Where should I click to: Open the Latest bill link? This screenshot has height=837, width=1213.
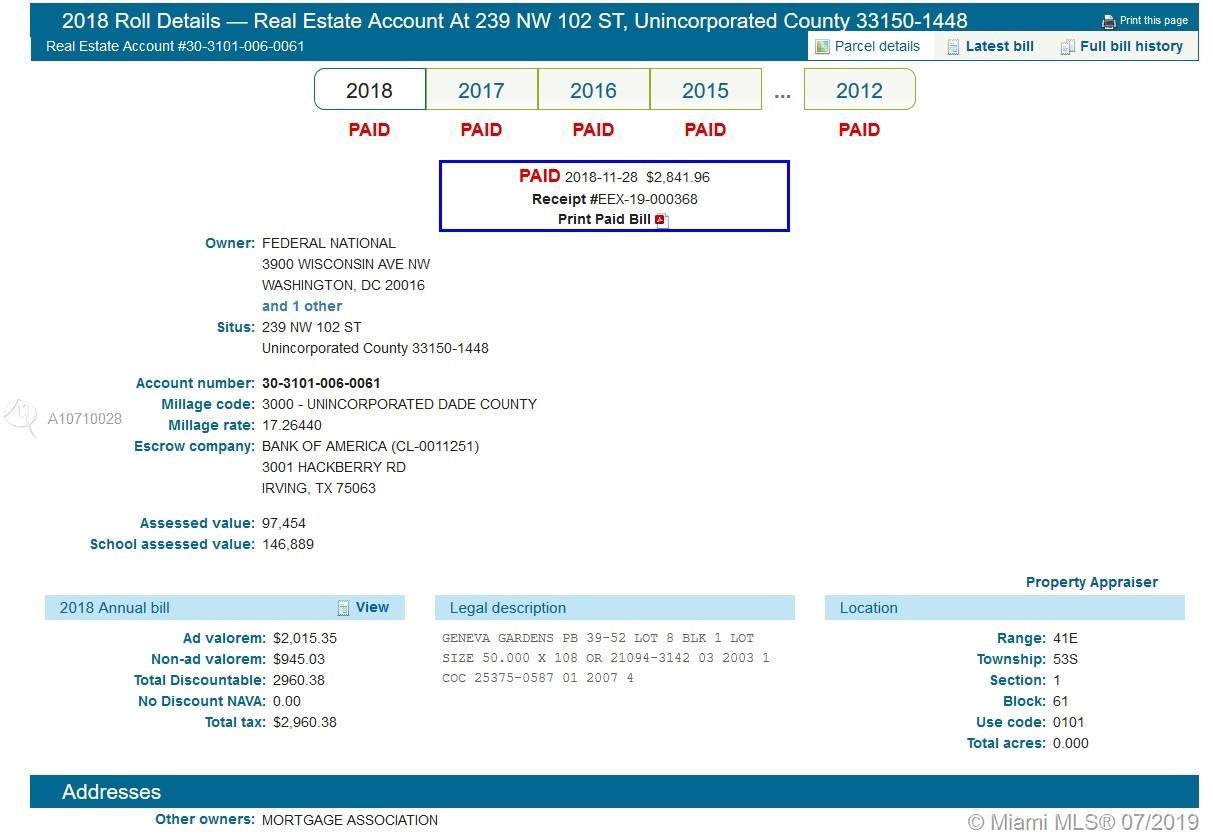tap(999, 46)
